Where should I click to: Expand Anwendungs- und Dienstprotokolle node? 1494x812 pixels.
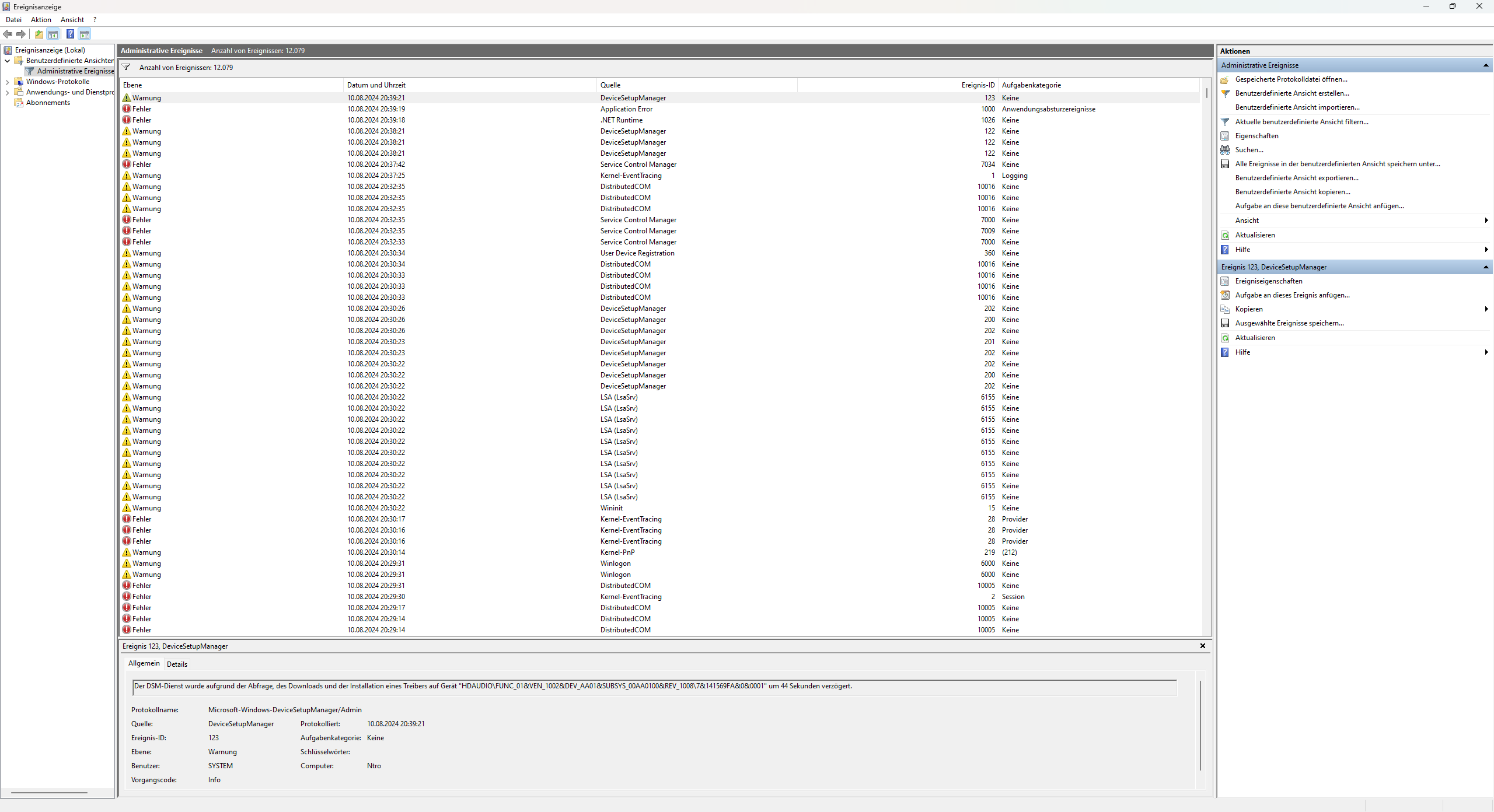point(7,92)
